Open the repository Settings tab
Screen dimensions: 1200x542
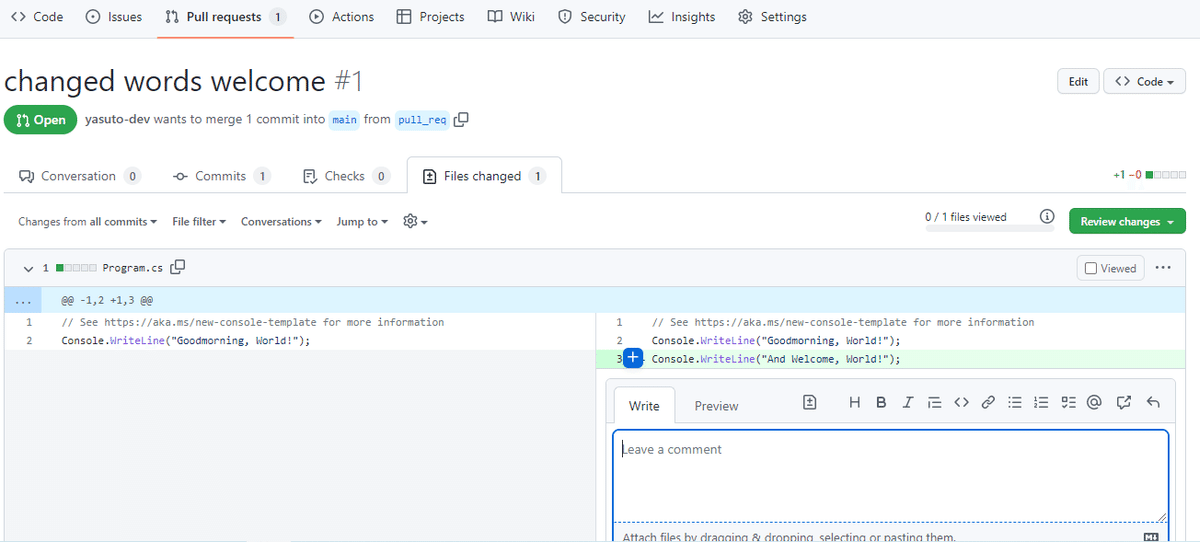click(772, 17)
